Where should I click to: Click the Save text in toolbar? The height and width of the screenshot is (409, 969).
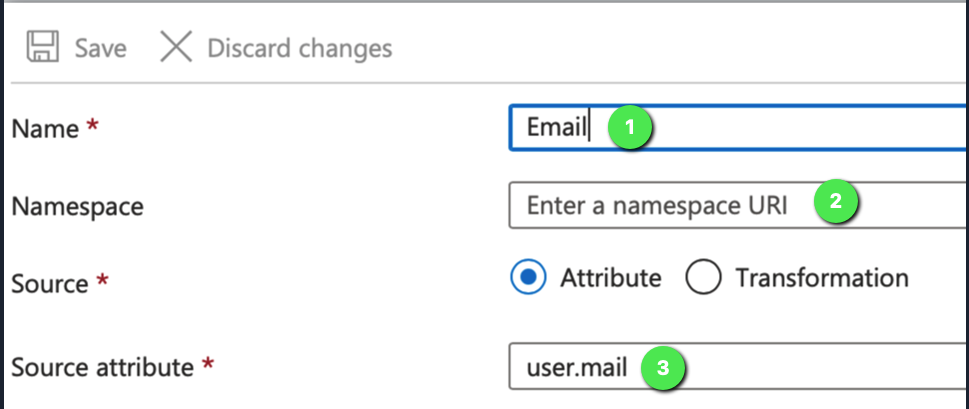pos(101,48)
